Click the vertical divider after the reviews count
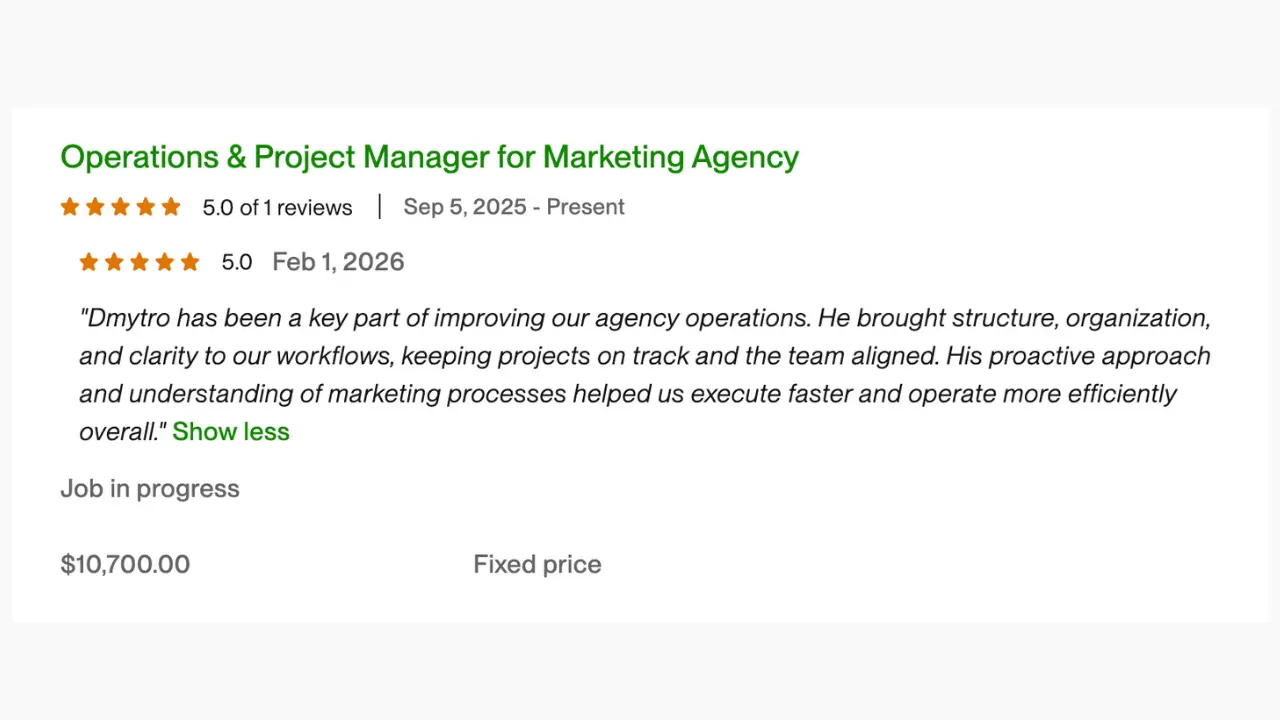The image size is (1280, 720). (x=380, y=207)
